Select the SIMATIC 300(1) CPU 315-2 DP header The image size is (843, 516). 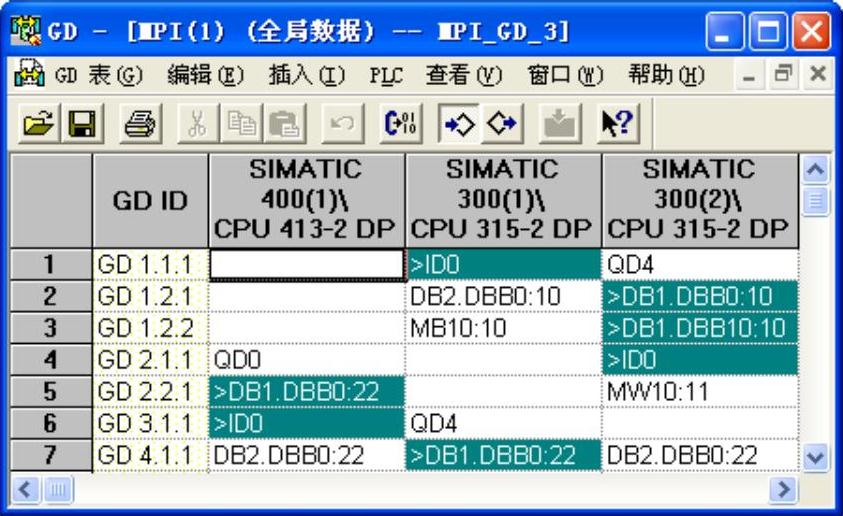tap(503, 201)
